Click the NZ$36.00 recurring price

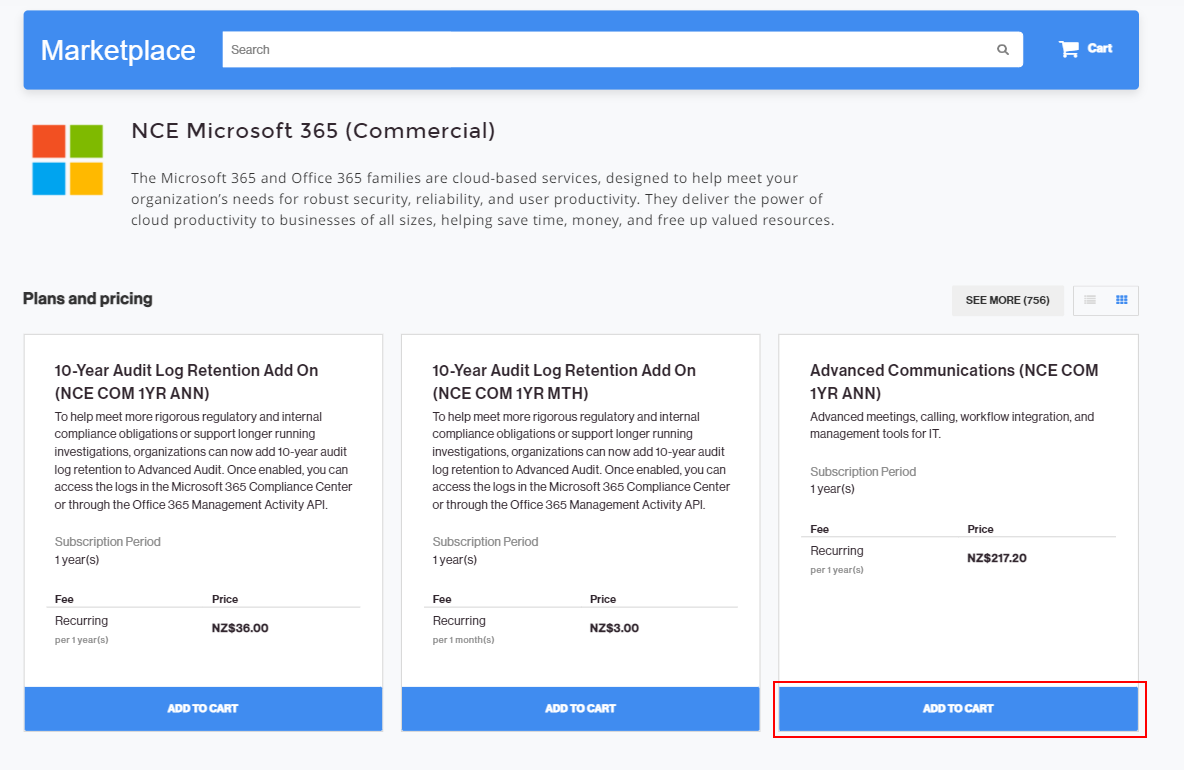click(x=240, y=628)
